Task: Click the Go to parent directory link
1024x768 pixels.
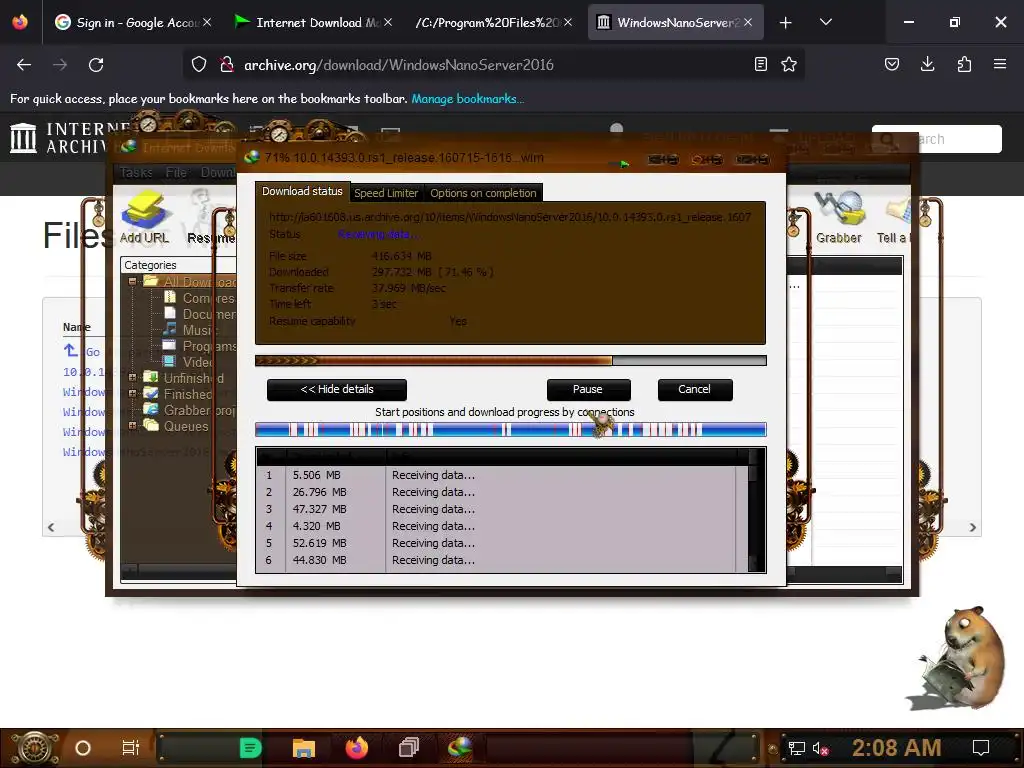Action: [82, 352]
